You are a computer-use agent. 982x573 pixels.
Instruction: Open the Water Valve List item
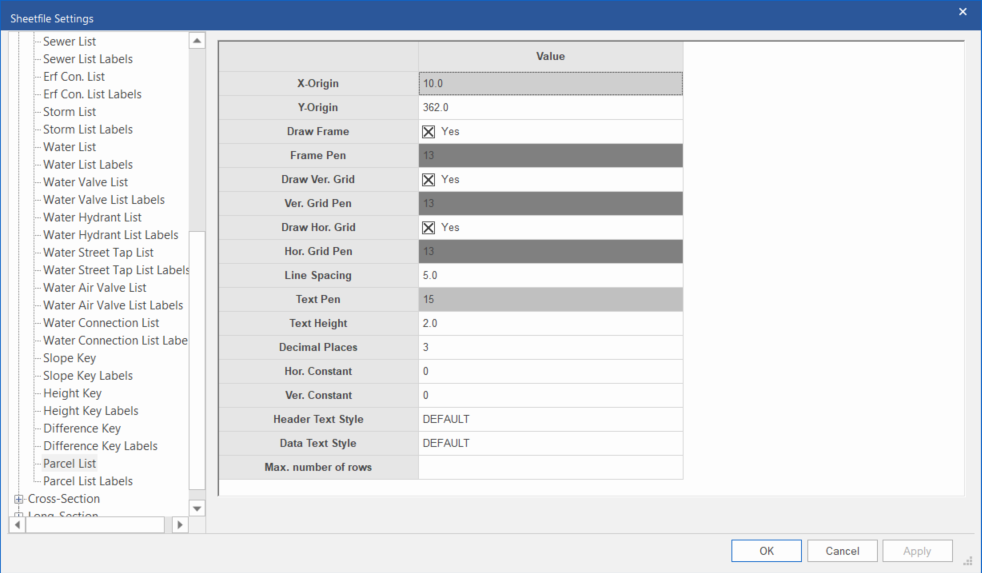point(85,182)
